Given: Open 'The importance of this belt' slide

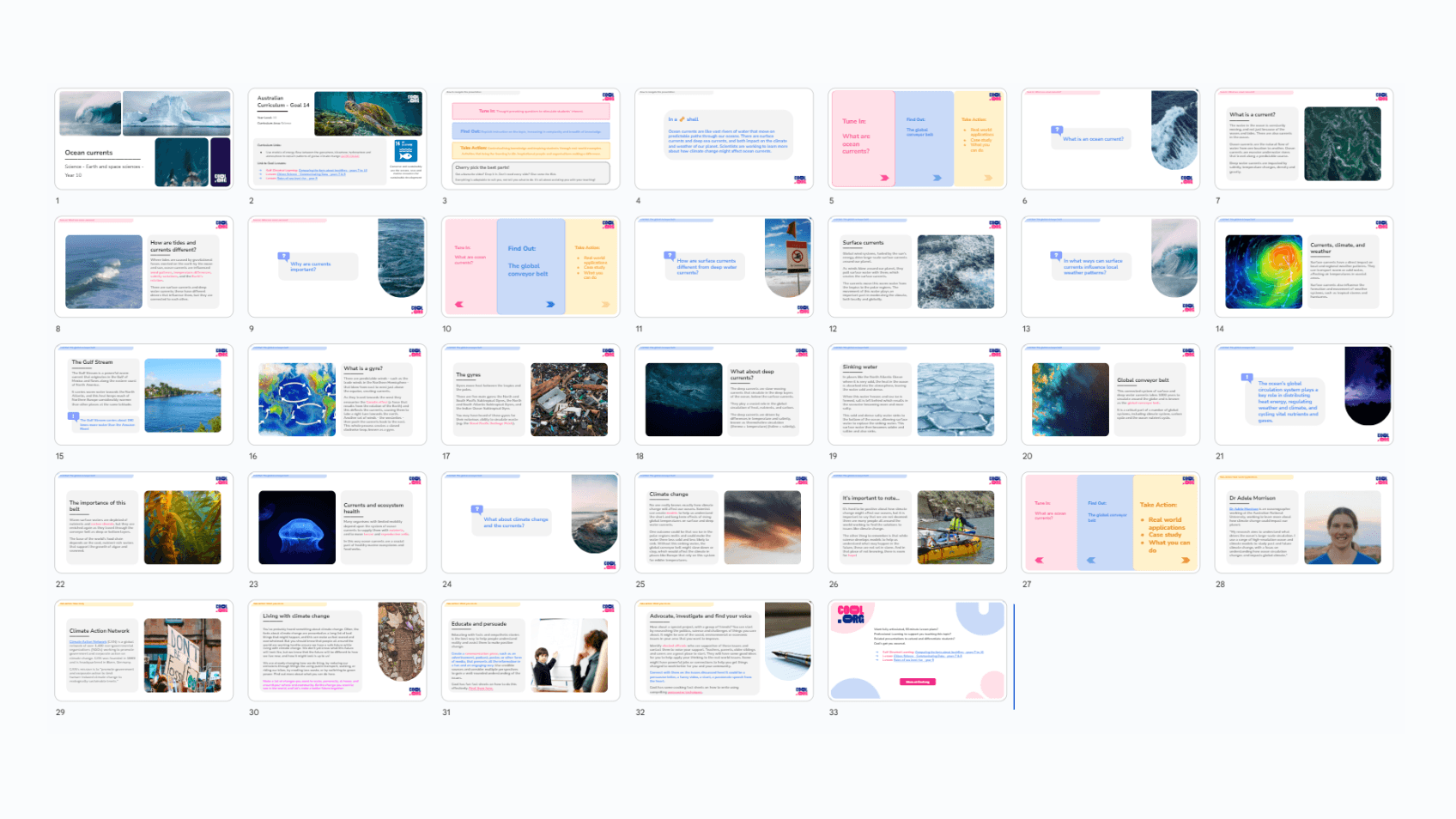Looking at the screenshot, I should [143, 522].
